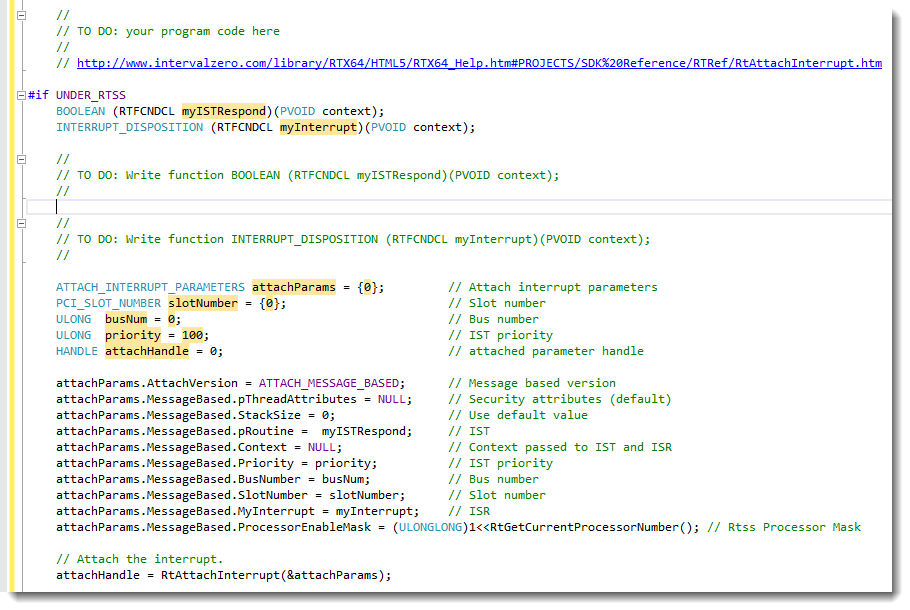The height and width of the screenshot is (610, 910).
Task: Click the "// Context passed to IST and ISR" comment
Action: [x=560, y=447]
